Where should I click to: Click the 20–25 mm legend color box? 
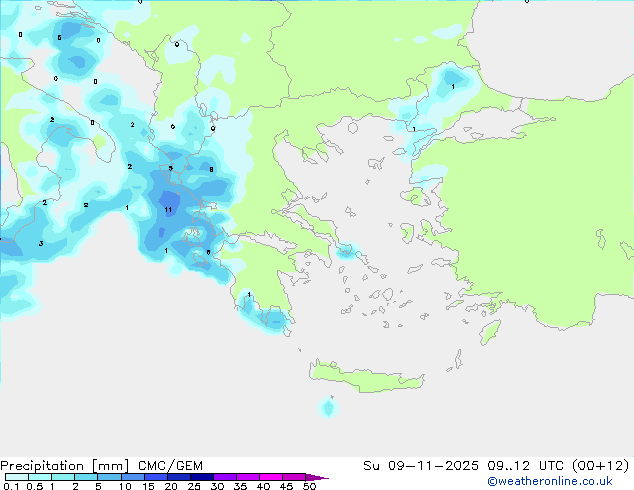click(178, 477)
